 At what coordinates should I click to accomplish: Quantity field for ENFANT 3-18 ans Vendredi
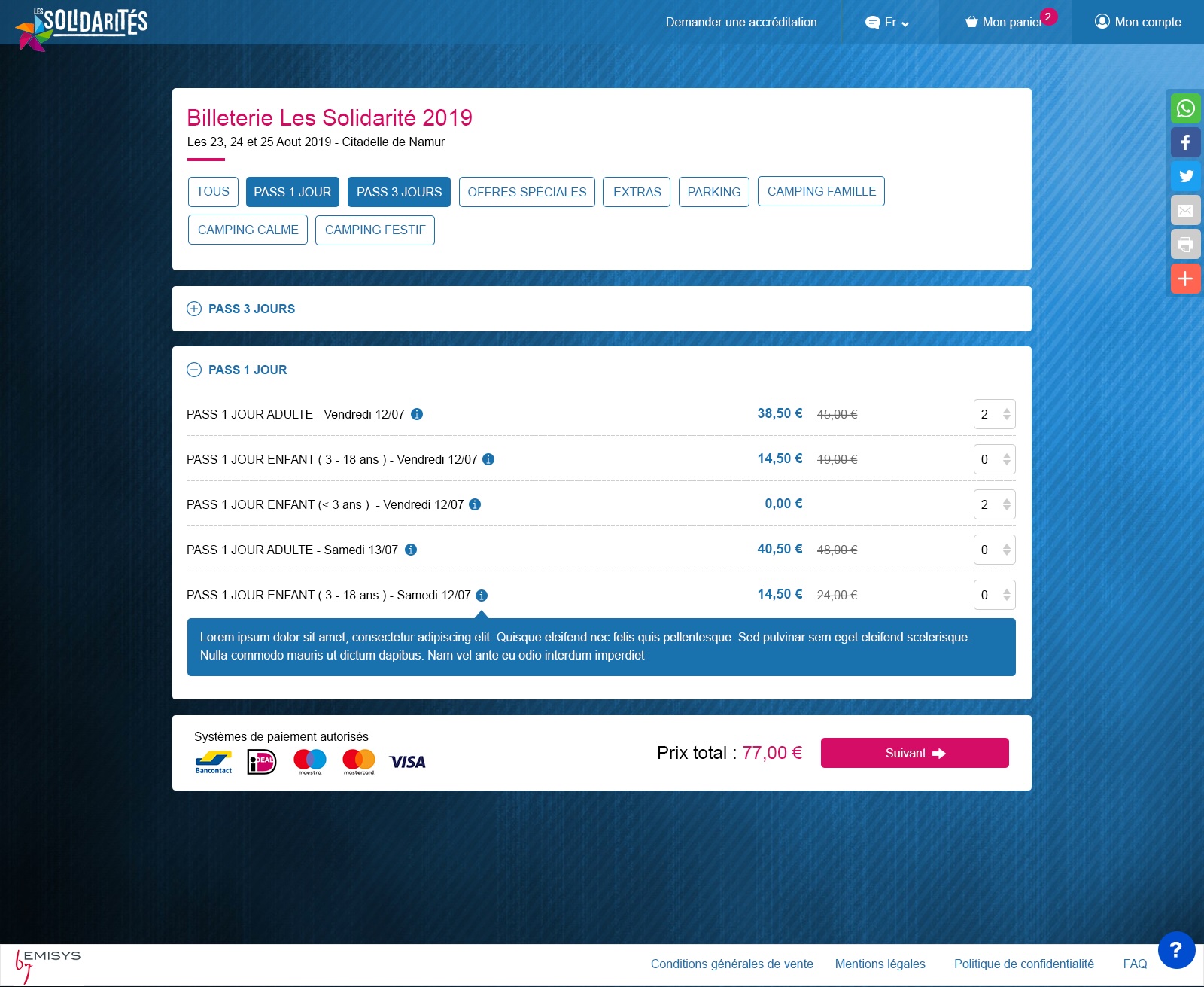click(x=994, y=459)
